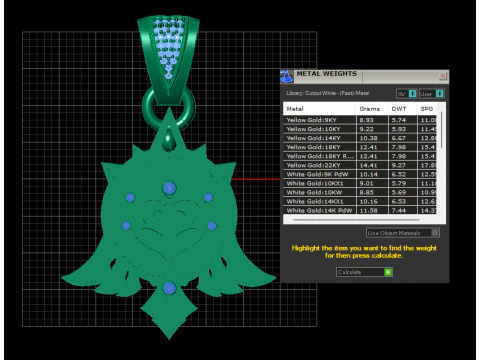Click the 11.58 grams value
480x360 pixels.
point(368,210)
